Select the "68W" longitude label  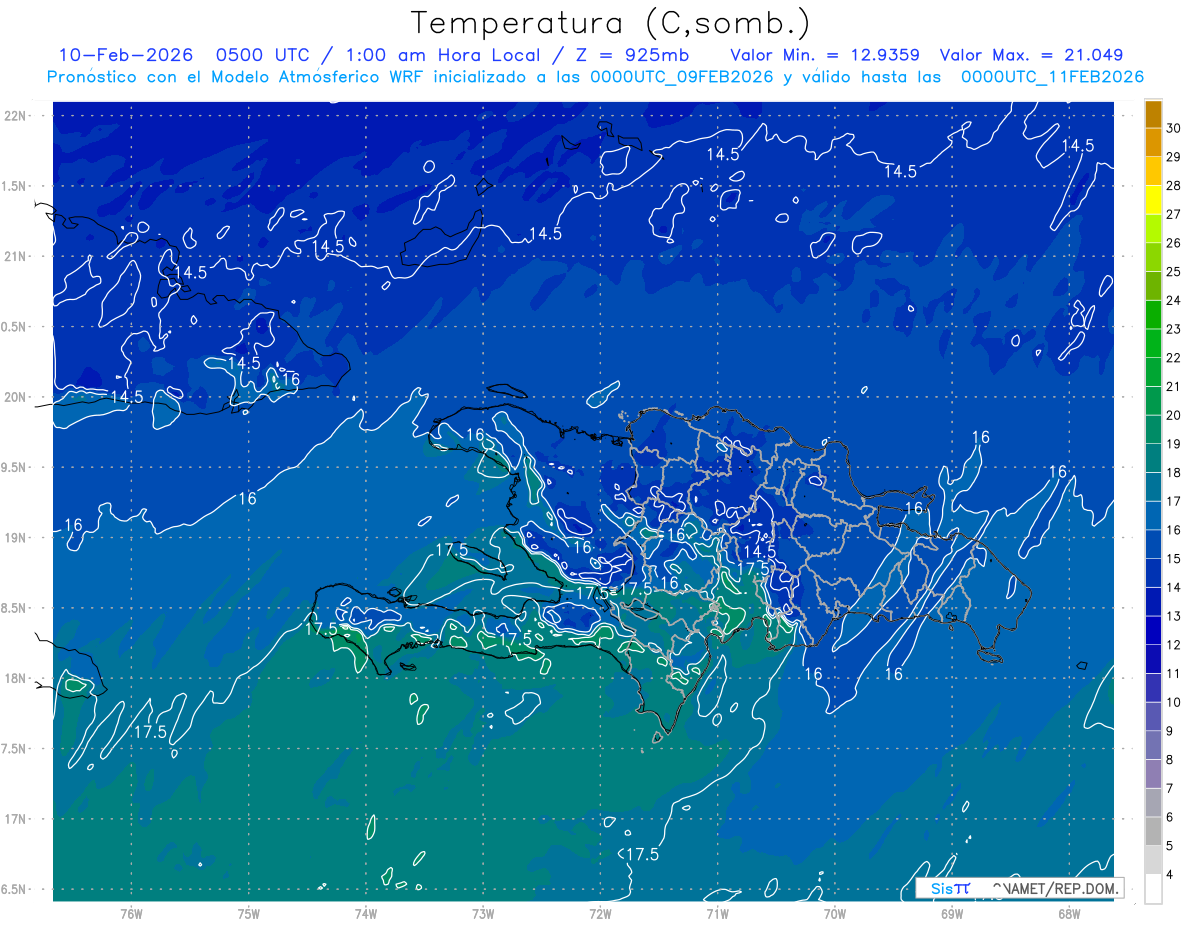(1069, 914)
